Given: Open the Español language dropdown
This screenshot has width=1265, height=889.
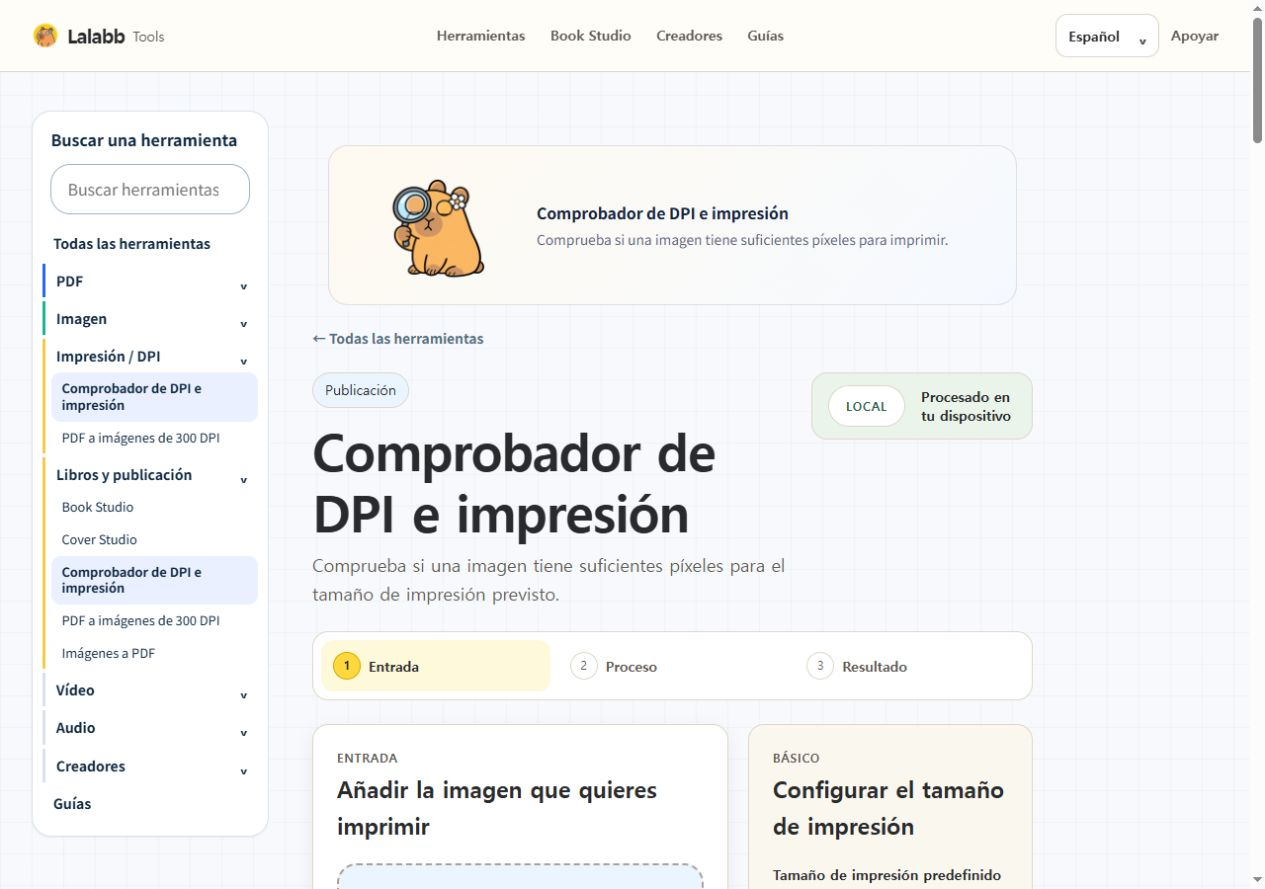Looking at the screenshot, I should 1107,36.
